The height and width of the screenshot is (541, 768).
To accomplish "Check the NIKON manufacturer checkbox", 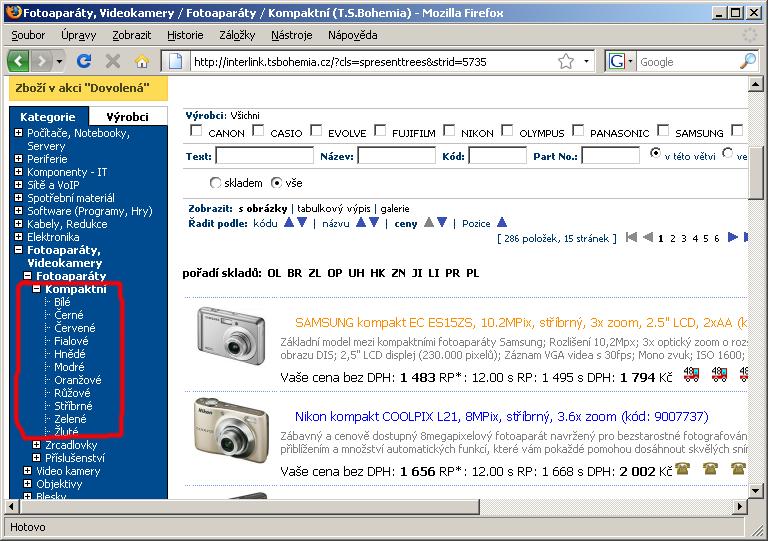I will 449,130.
